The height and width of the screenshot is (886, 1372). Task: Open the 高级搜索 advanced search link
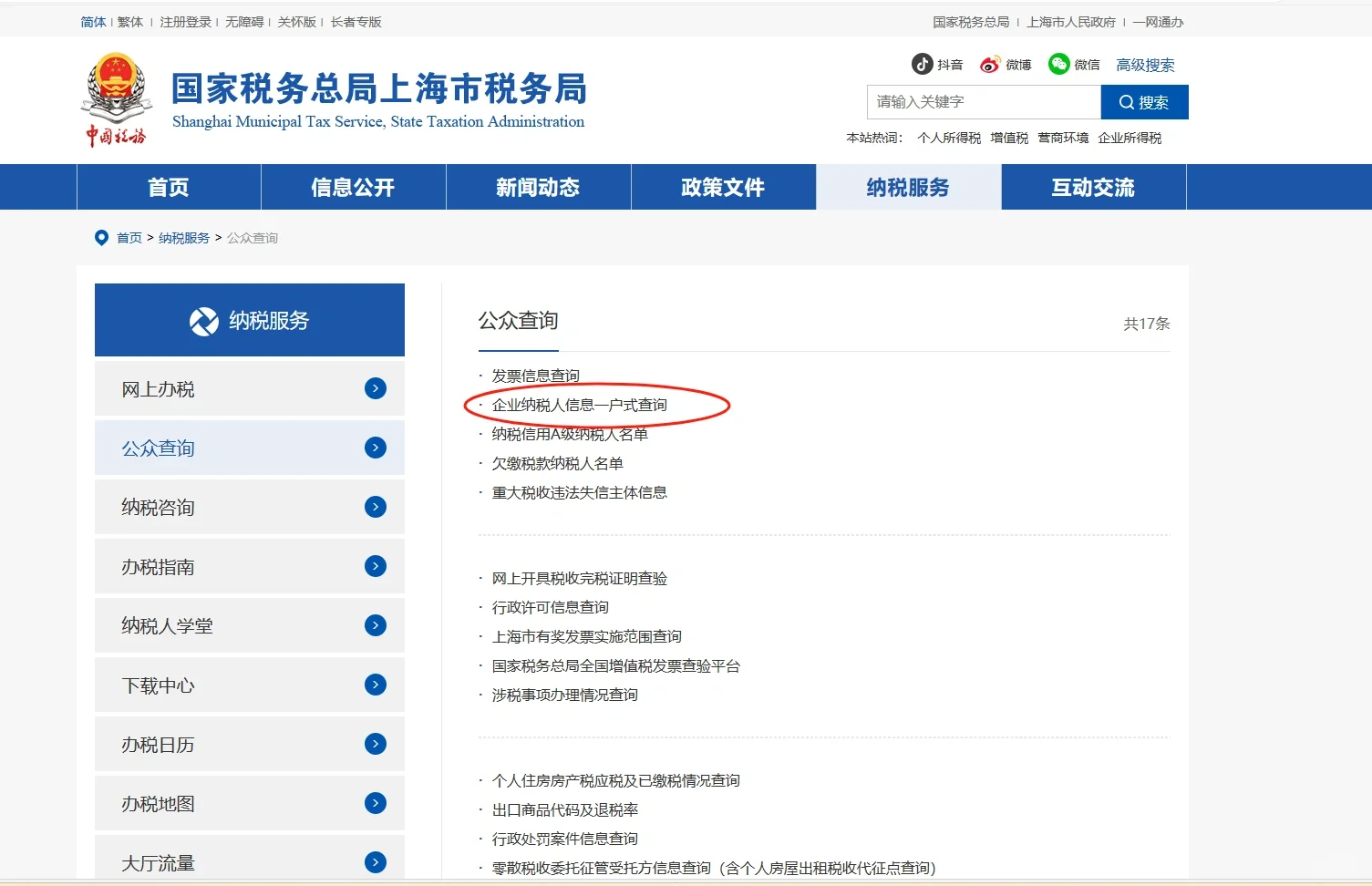pos(1145,65)
